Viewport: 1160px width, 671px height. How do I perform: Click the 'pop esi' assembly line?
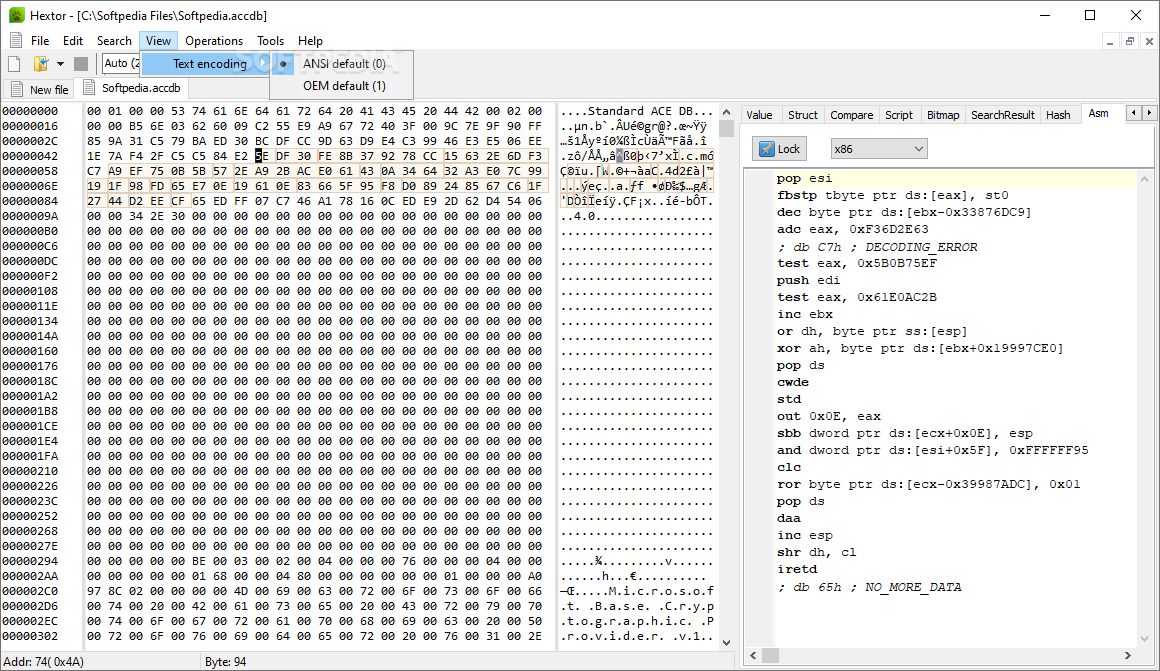804,178
